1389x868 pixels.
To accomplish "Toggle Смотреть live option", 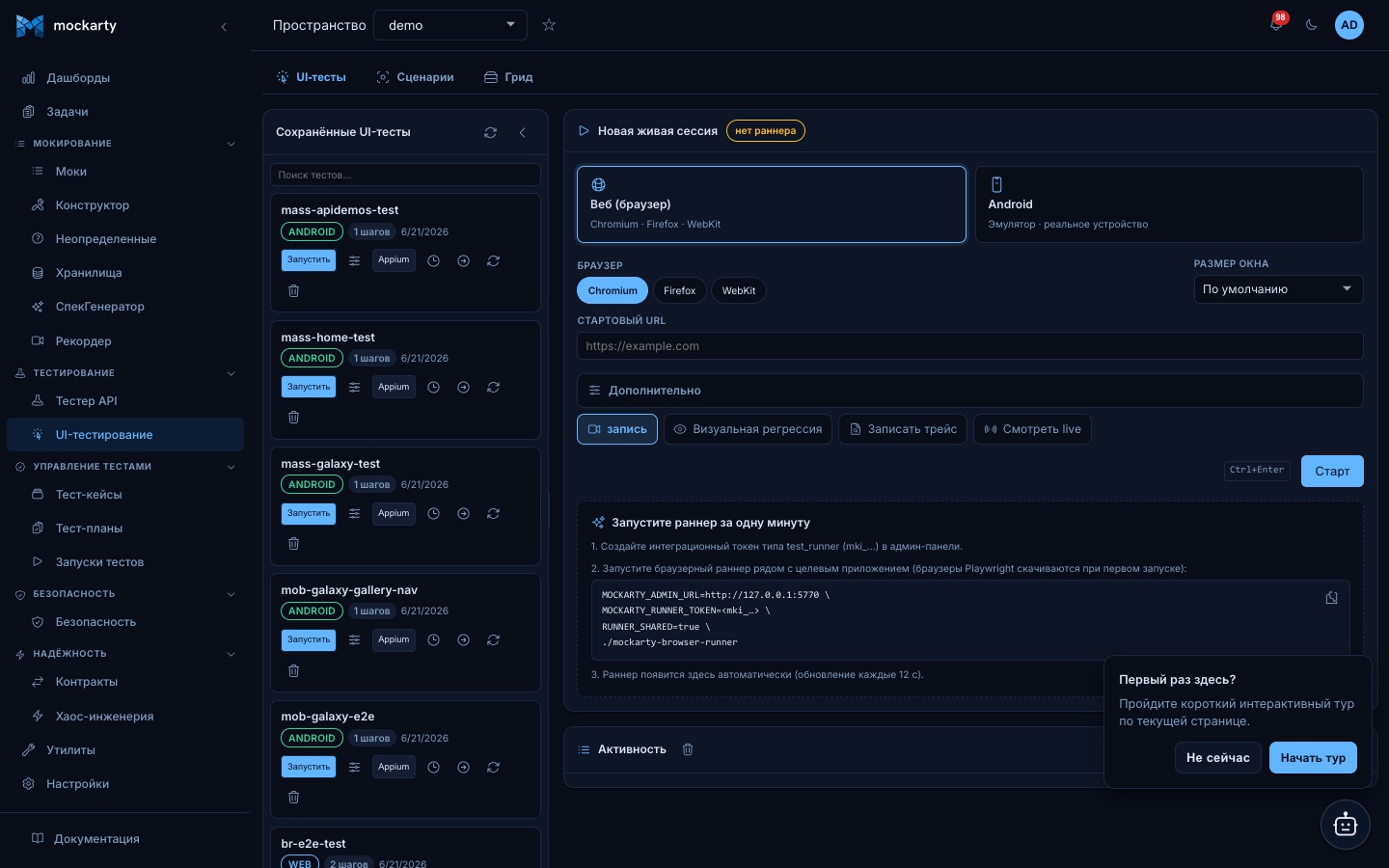I will [1032, 429].
